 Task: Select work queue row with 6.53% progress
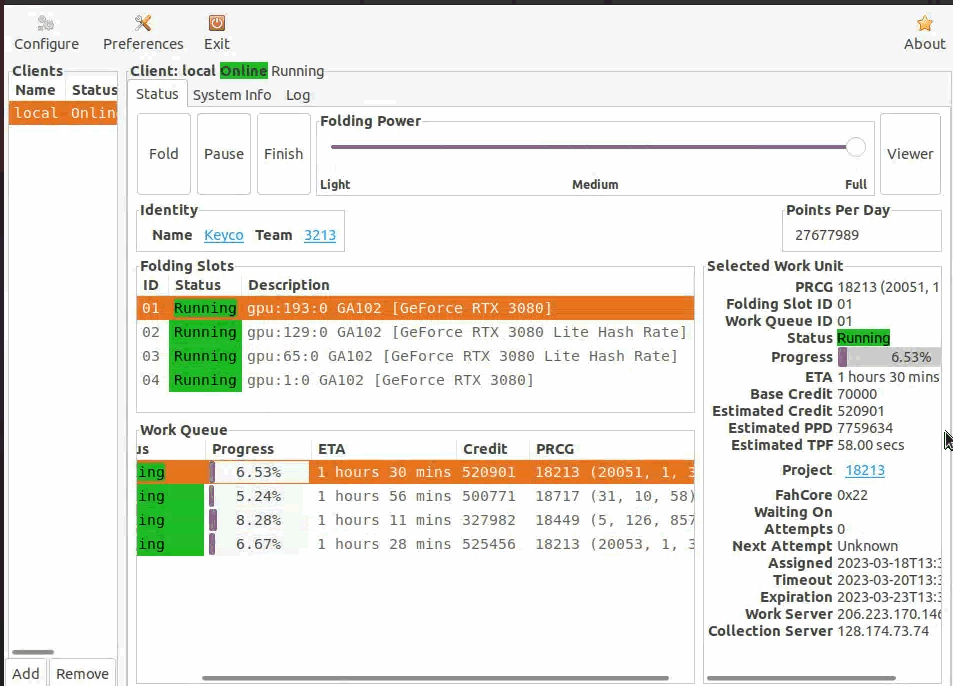coord(415,472)
